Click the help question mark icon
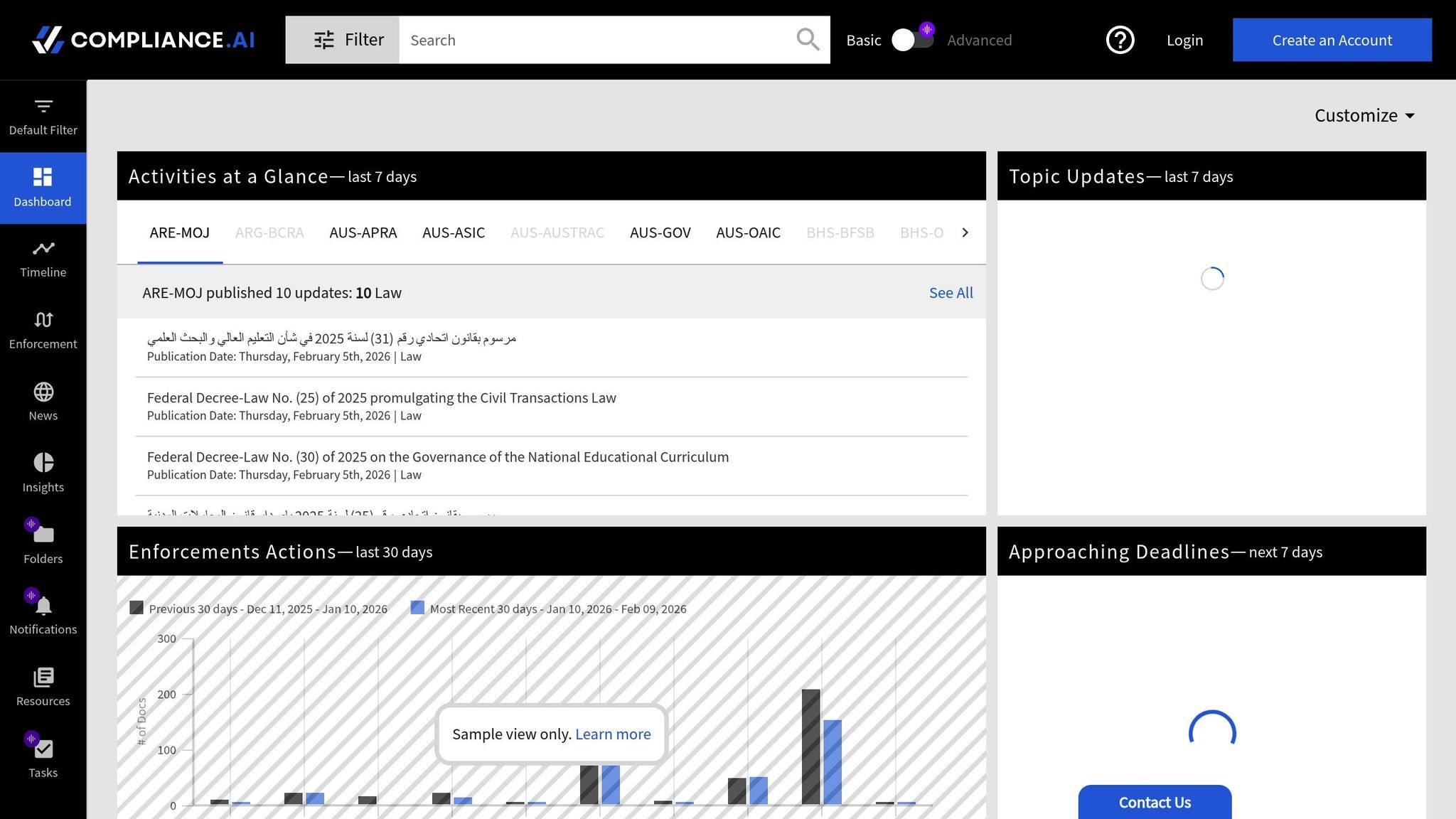Image resolution: width=1456 pixels, height=819 pixels. click(1120, 40)
